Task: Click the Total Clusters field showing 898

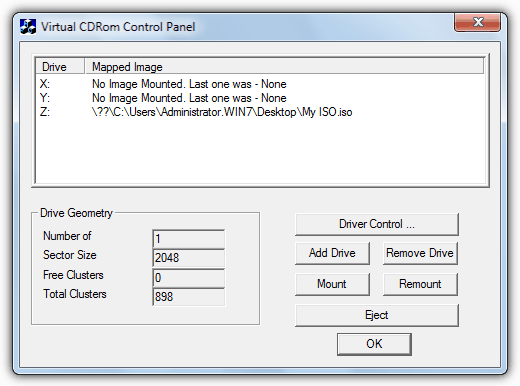Action: pyautogui.click(x=189, y=297)
